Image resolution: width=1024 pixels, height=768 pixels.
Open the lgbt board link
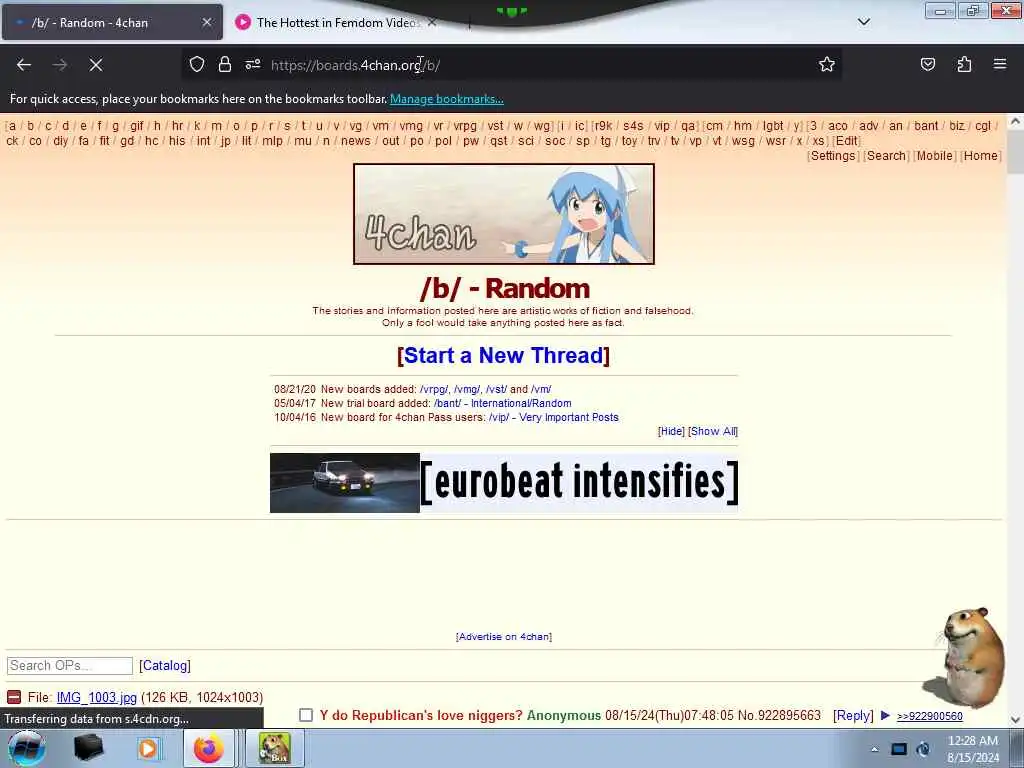773,126
